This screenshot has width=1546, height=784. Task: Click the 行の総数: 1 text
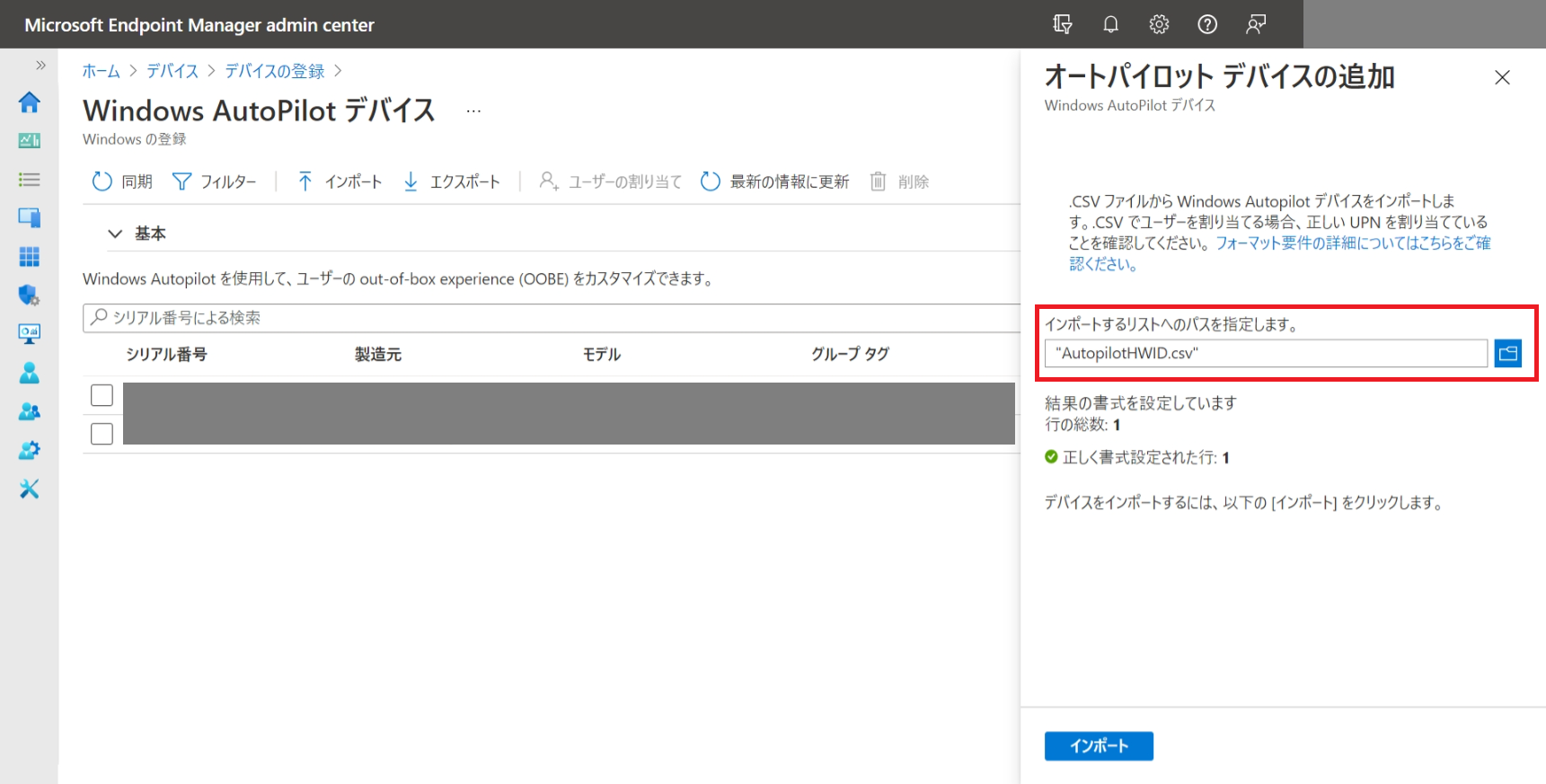point(1082,425)
